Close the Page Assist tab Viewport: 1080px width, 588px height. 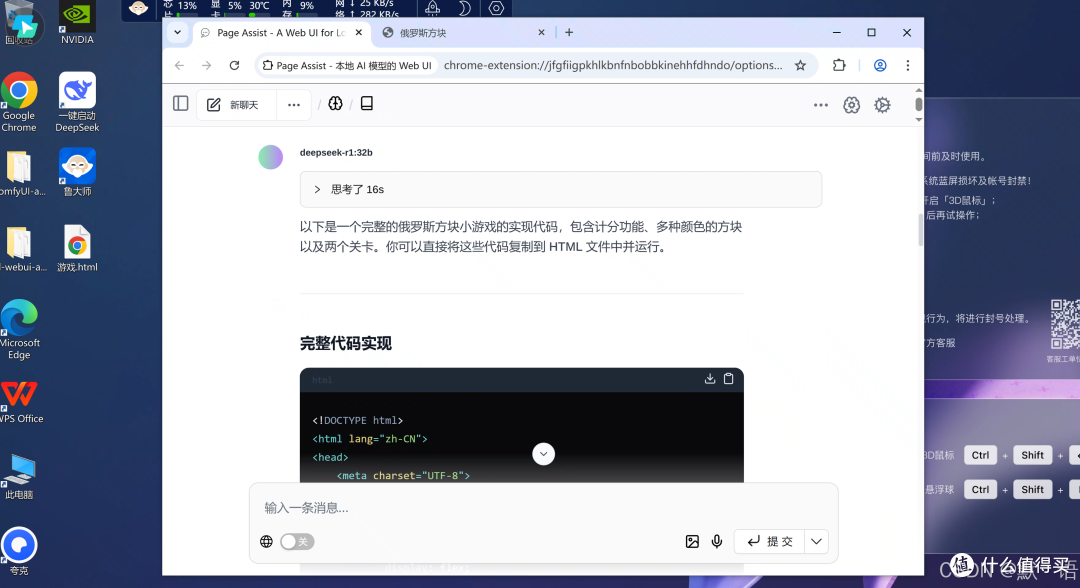coord(359,32)
